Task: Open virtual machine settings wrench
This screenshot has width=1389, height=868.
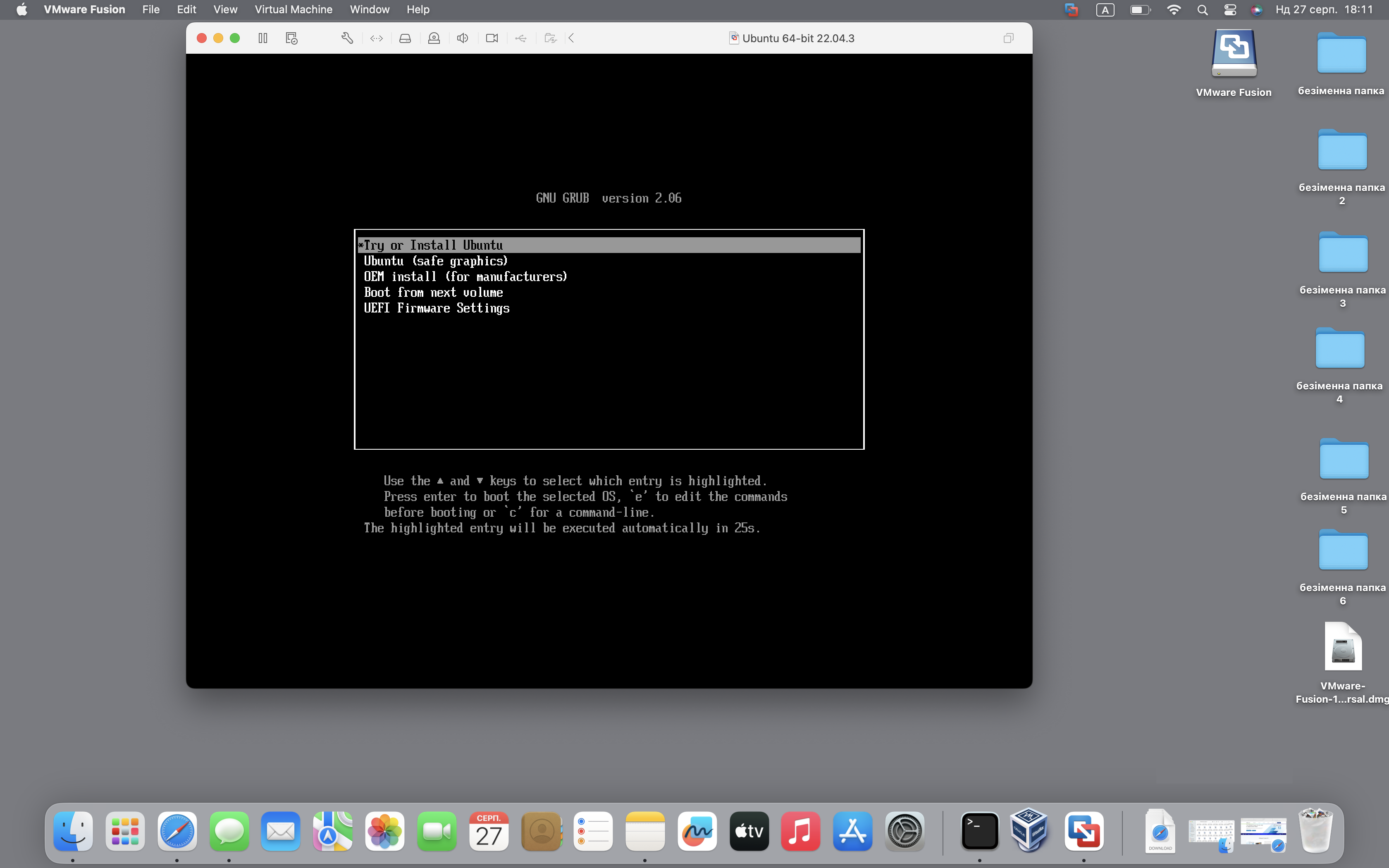Action: 347,38
